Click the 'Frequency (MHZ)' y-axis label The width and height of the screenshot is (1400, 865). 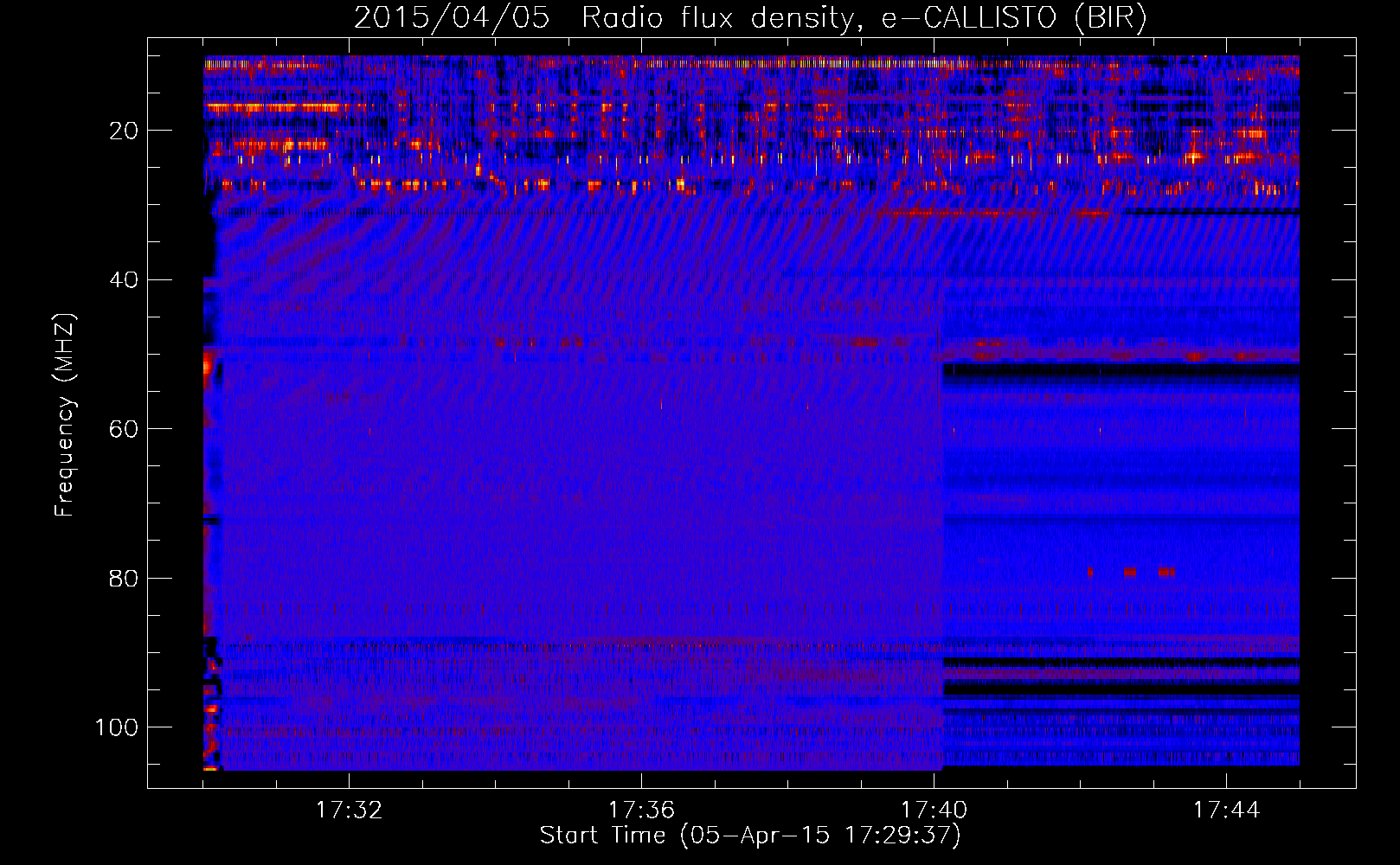[65, 414]
